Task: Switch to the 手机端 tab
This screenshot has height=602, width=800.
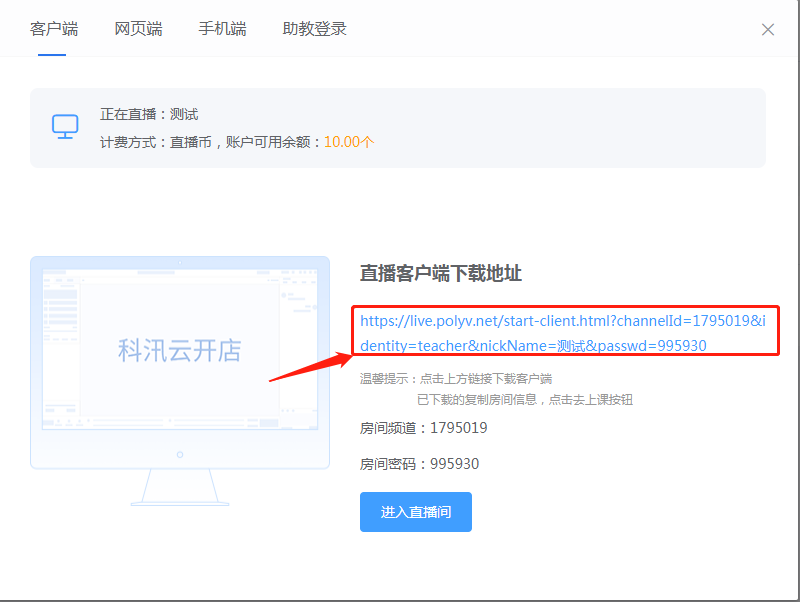Action: 222,29
